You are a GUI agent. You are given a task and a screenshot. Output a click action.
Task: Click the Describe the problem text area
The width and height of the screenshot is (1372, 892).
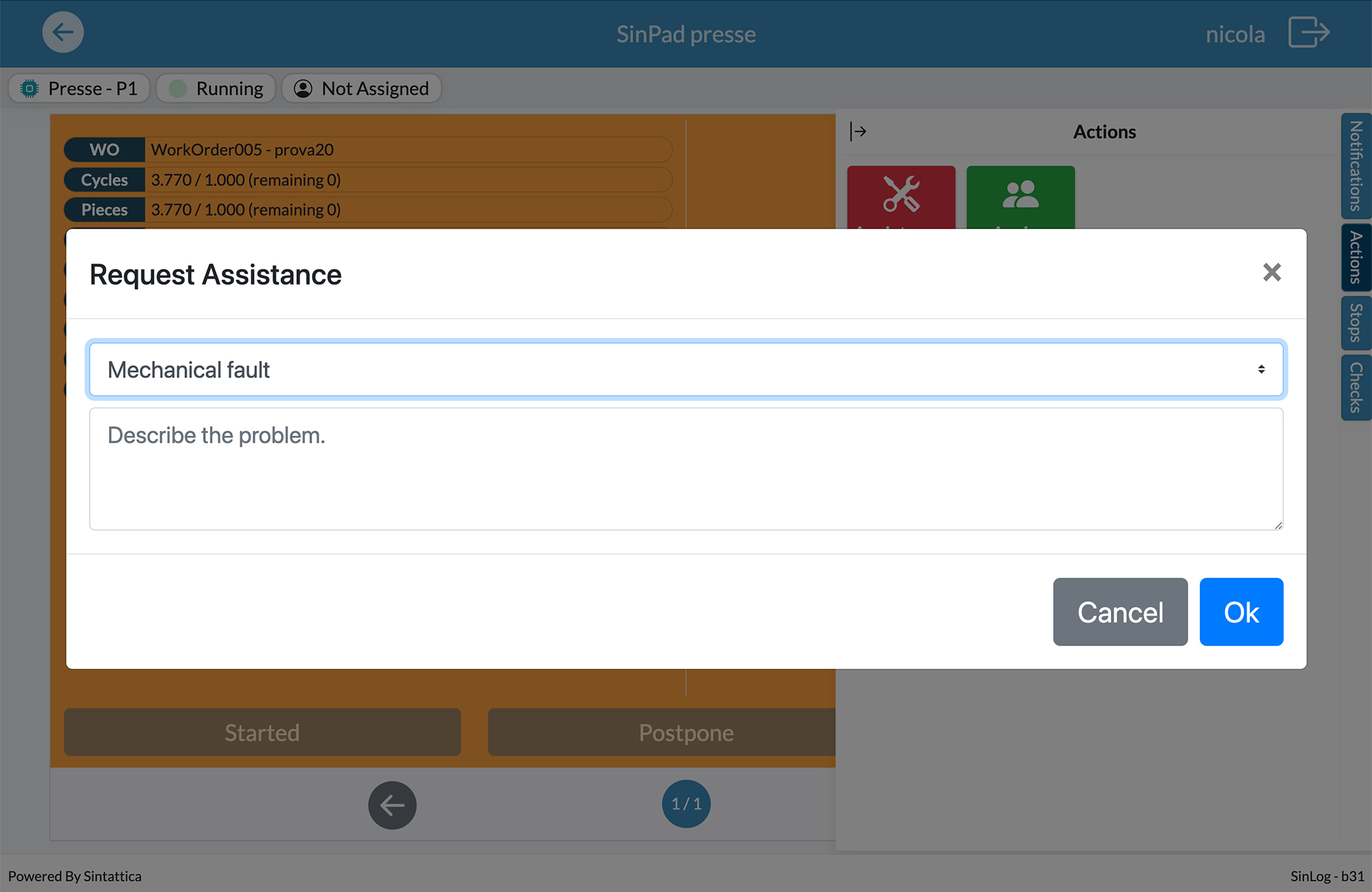[x=686, y=469]
